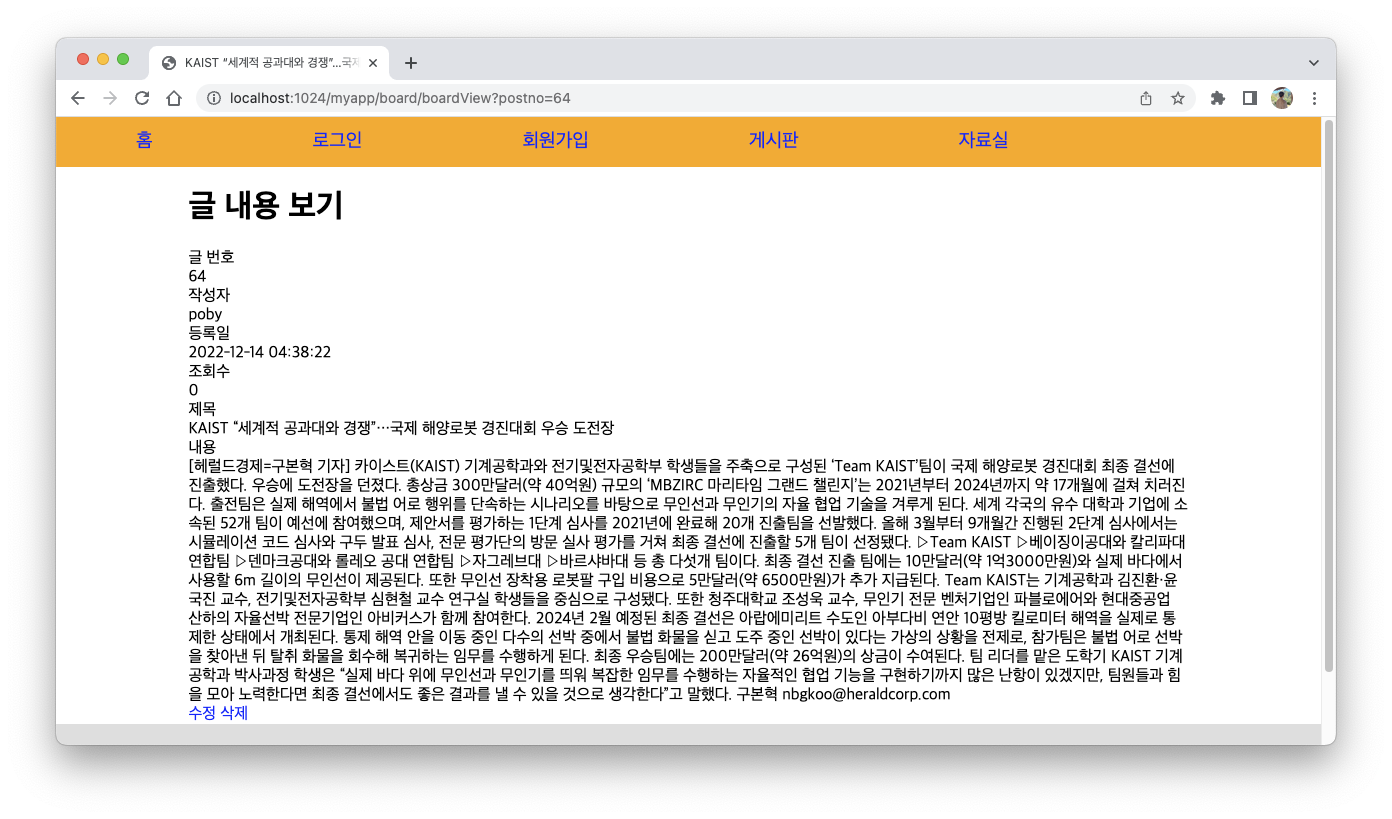The image size is (1392, 819).
Task: Bookmark this page with the star icon
Action: coord(1178,98)
